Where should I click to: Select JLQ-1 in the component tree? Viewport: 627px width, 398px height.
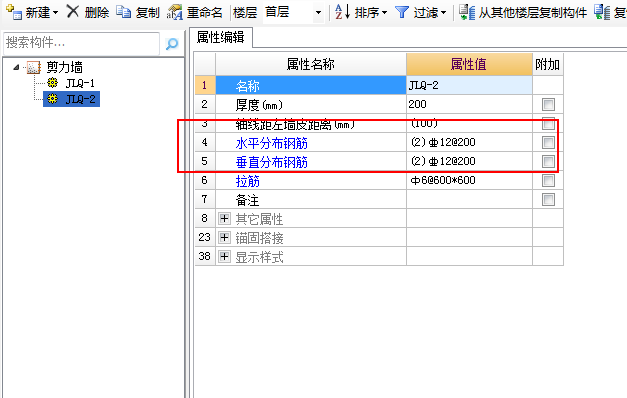[80, 83]
